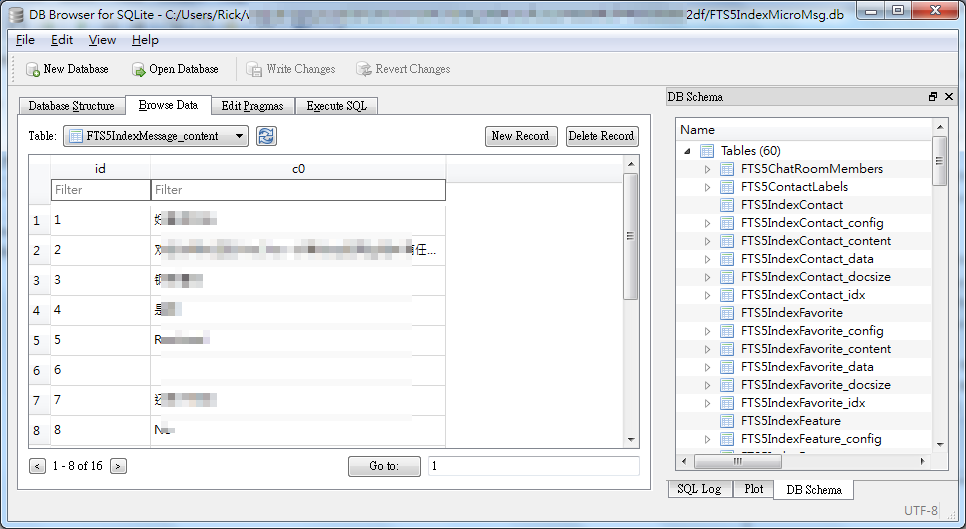This screenshot has width=966, height=529.
Task: Select the FTS5IndexFavorite_data tree row
Action: pyautogui.click(x=804, y=367)
